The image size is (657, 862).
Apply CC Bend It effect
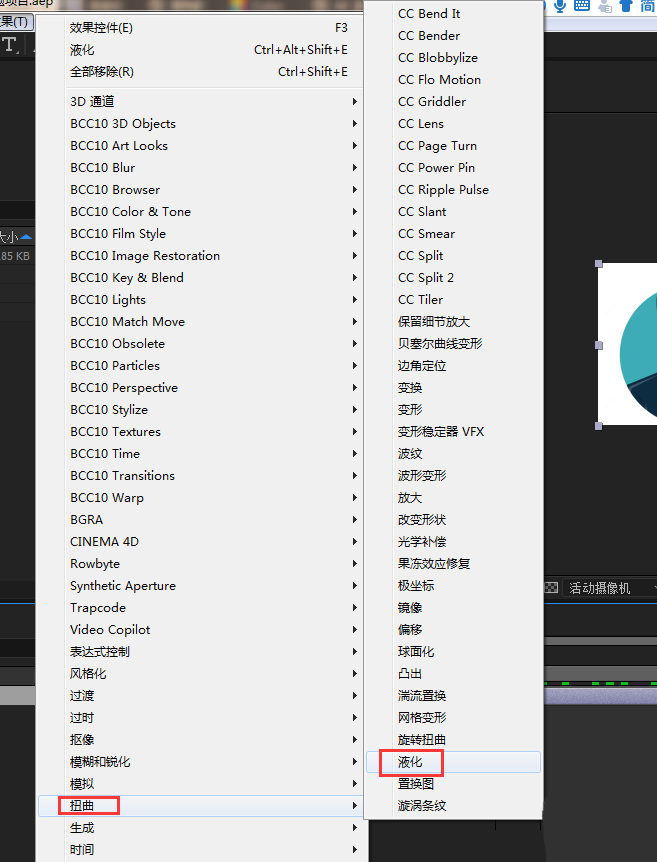(x=454, y=14)
